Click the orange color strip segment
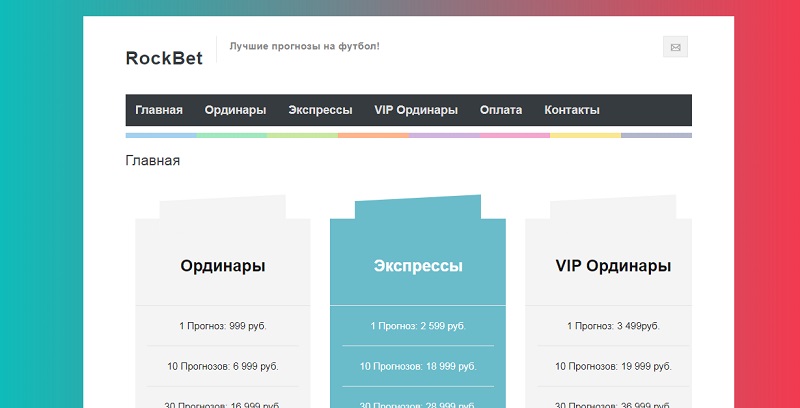800x408 pixels. 373,135
